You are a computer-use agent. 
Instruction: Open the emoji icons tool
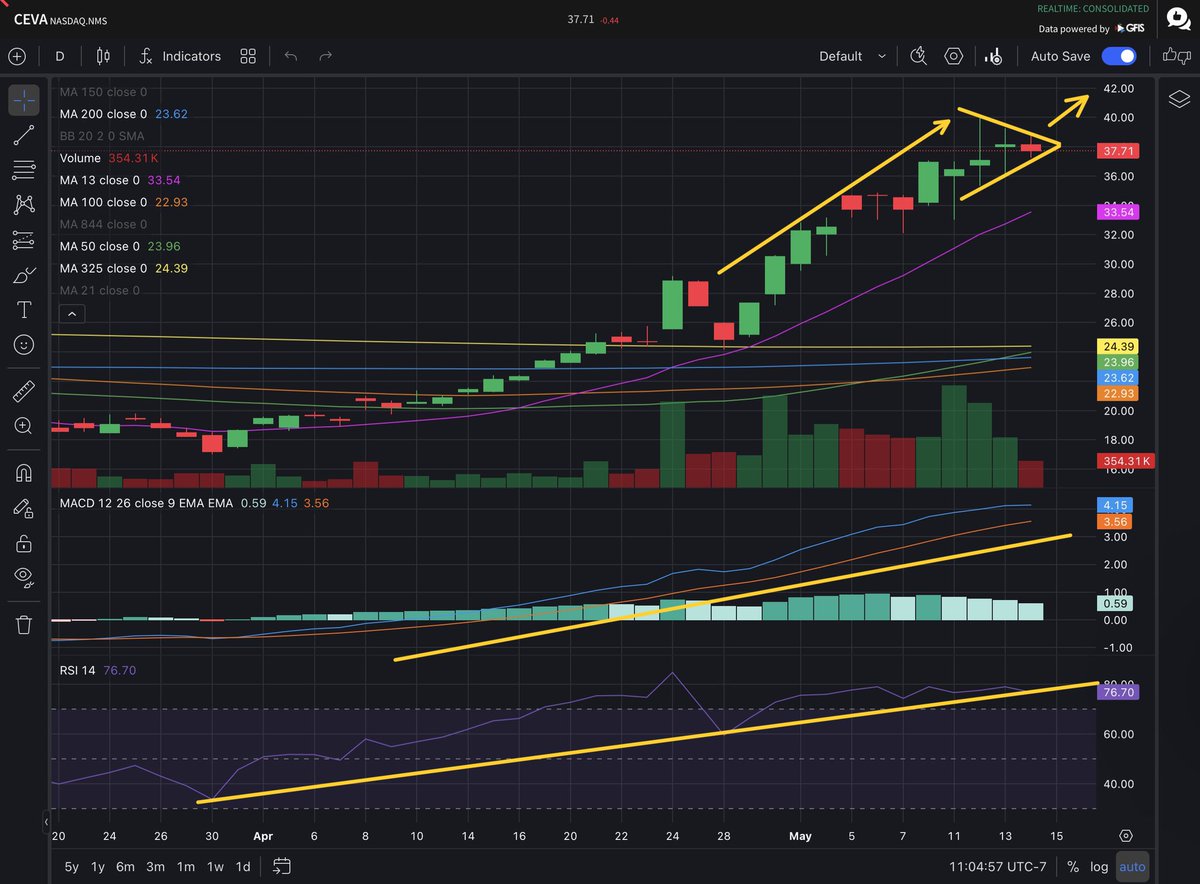(x=24, y=345)
